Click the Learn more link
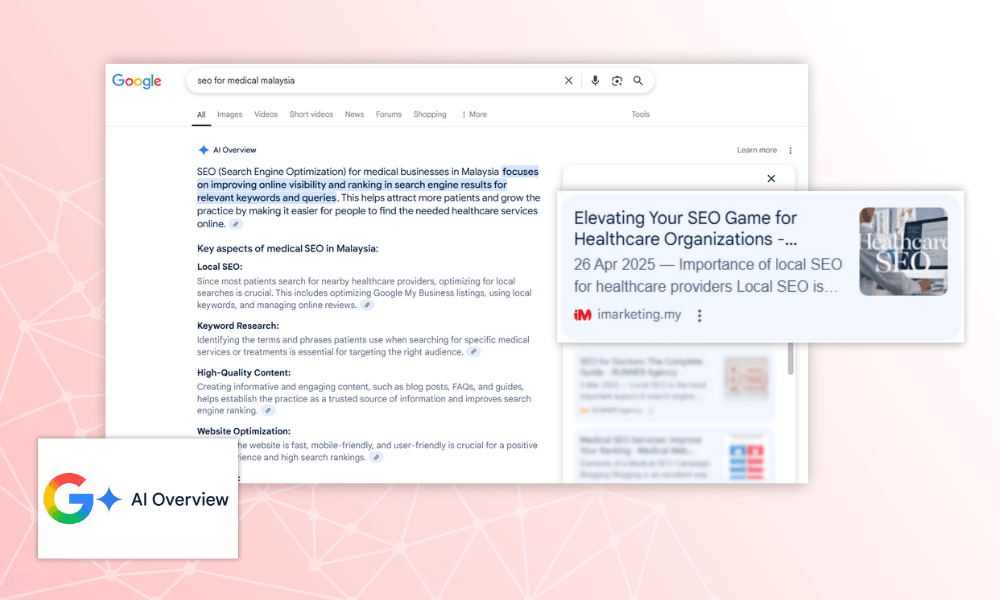The image size is (1000, 600). [x=756, y=151]
